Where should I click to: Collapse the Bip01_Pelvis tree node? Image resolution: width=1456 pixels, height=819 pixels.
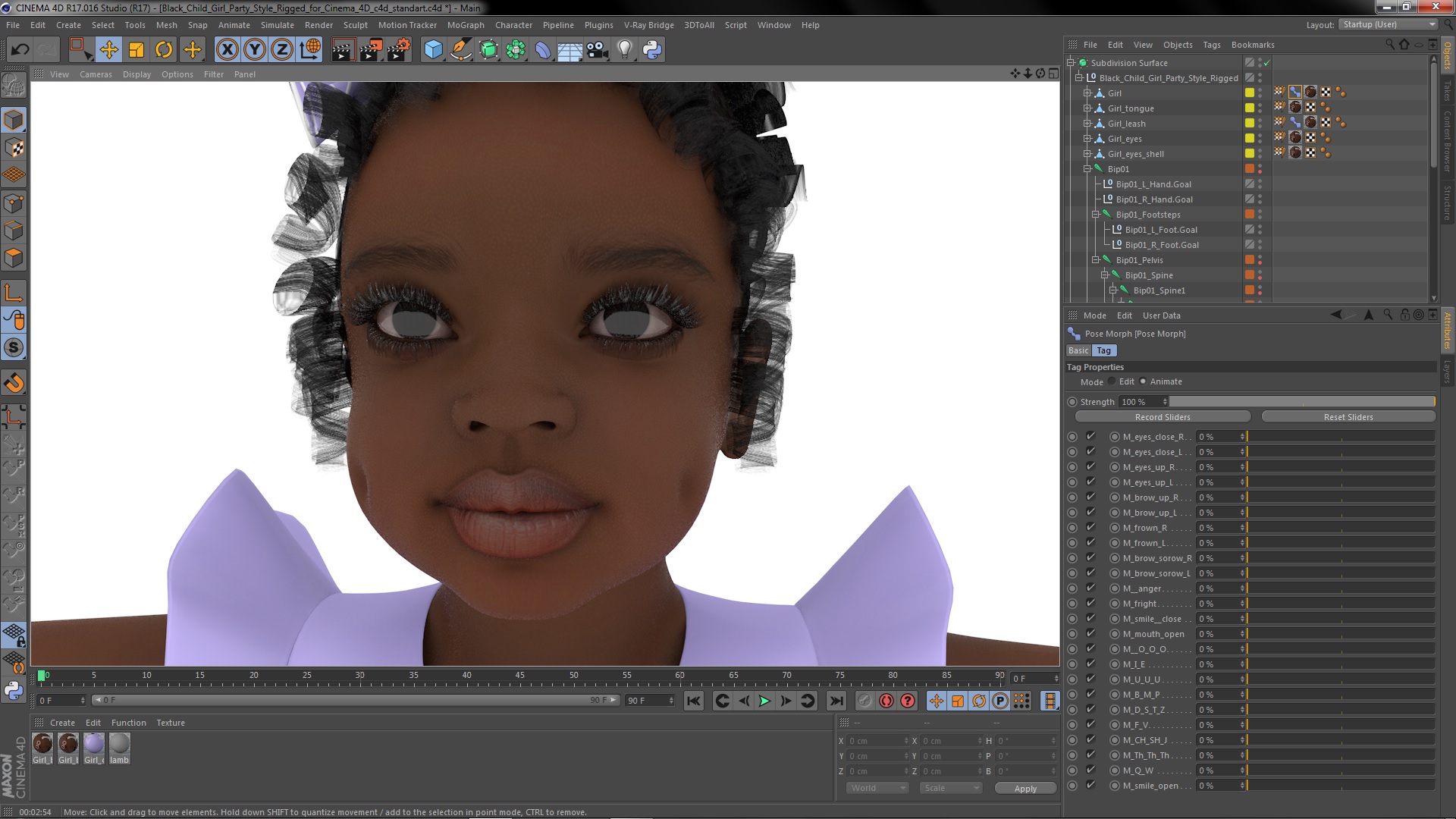[x=1096, y=260]
